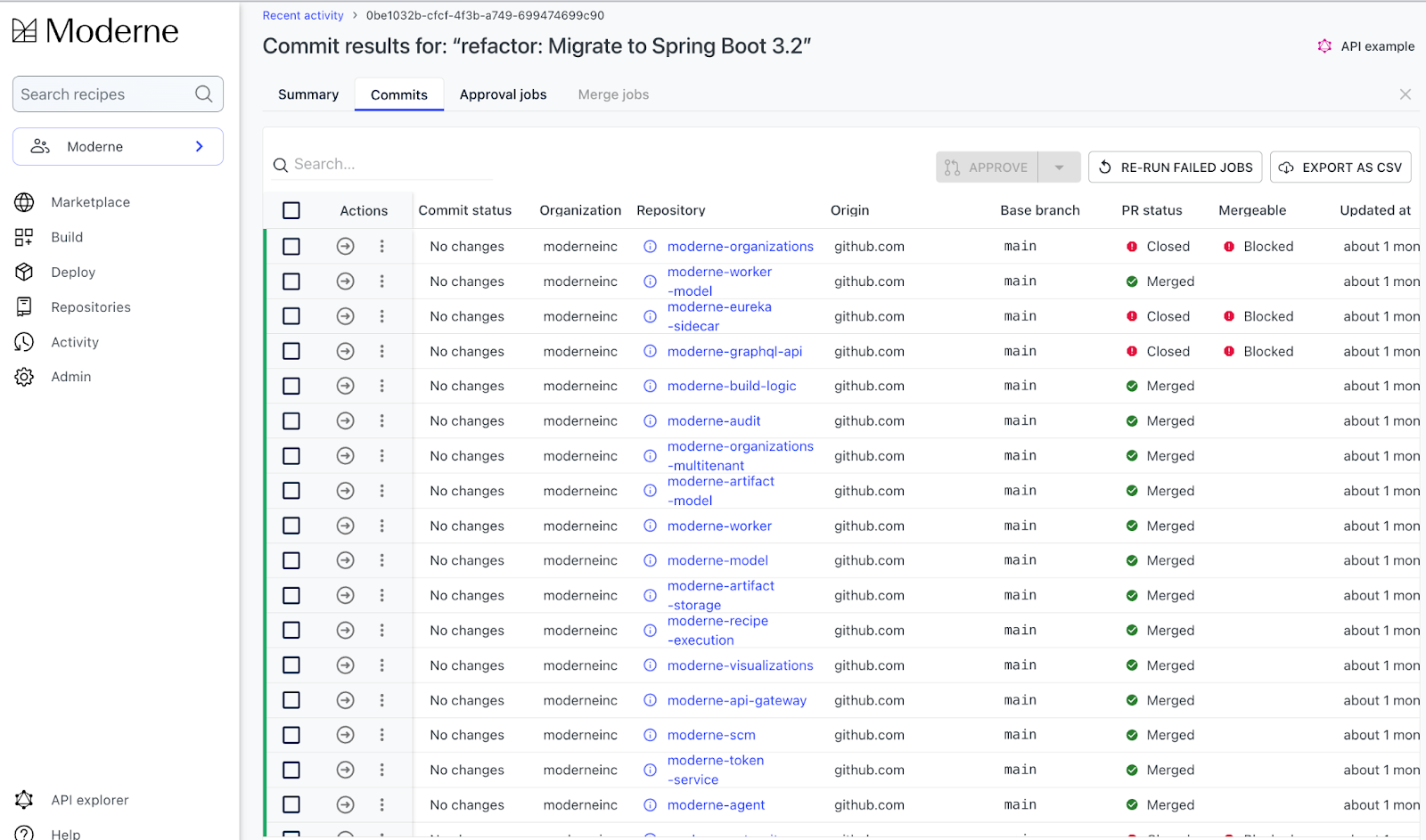Click the arrow action for moderne-organizations row

[346, 246]
